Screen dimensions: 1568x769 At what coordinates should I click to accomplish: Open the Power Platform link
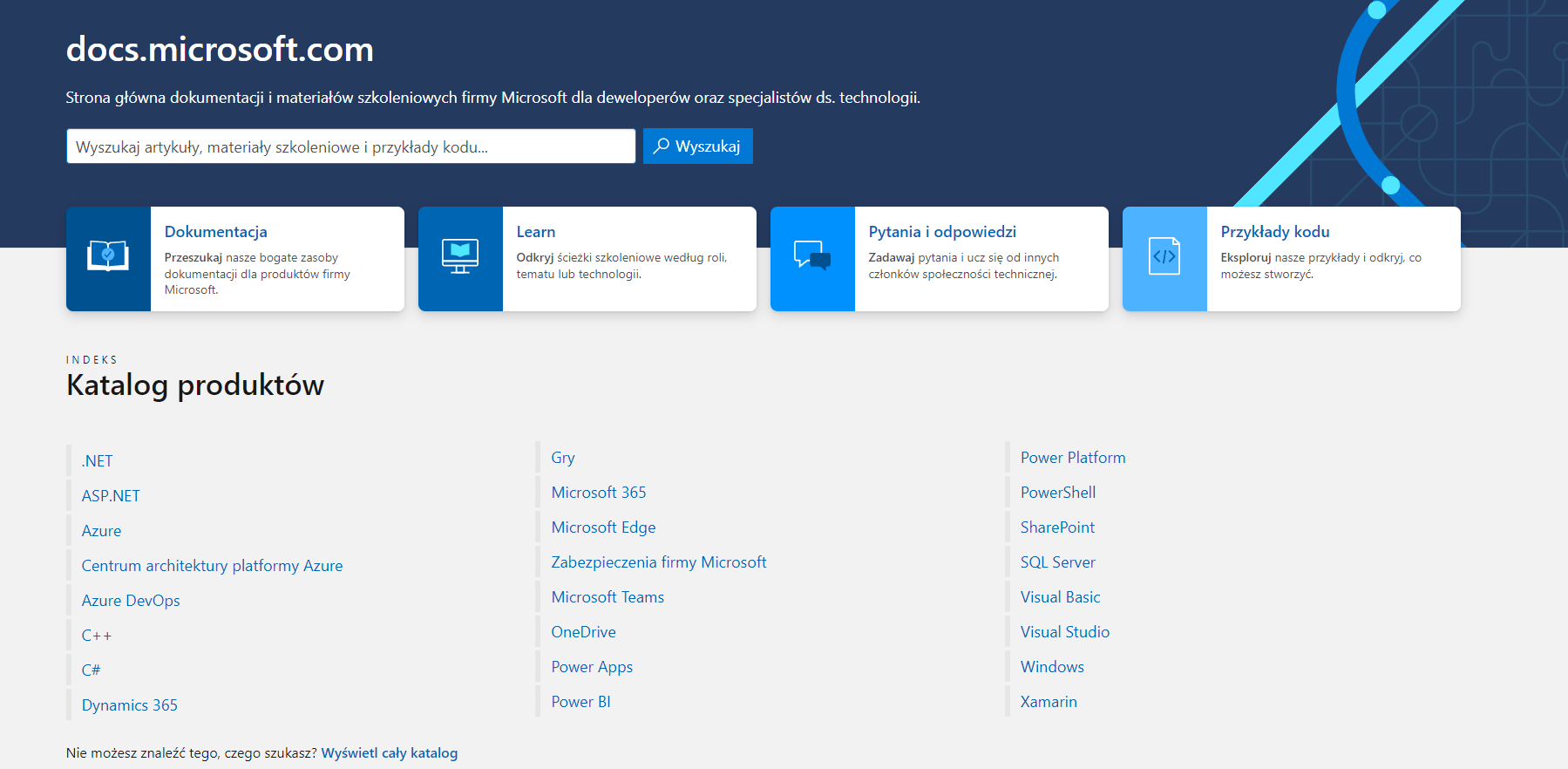pos(1073,458)
